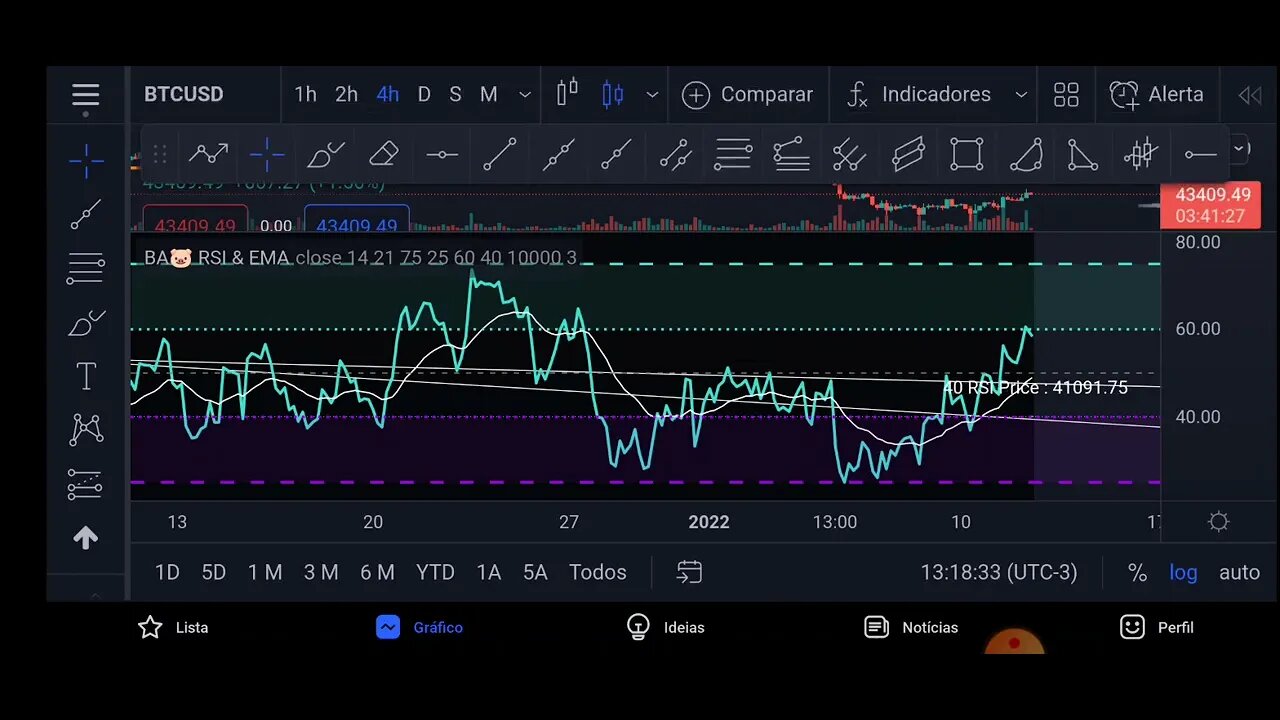Open the BTCUSD symbol search
1280x720 pixels.
(x=184, y=95)
